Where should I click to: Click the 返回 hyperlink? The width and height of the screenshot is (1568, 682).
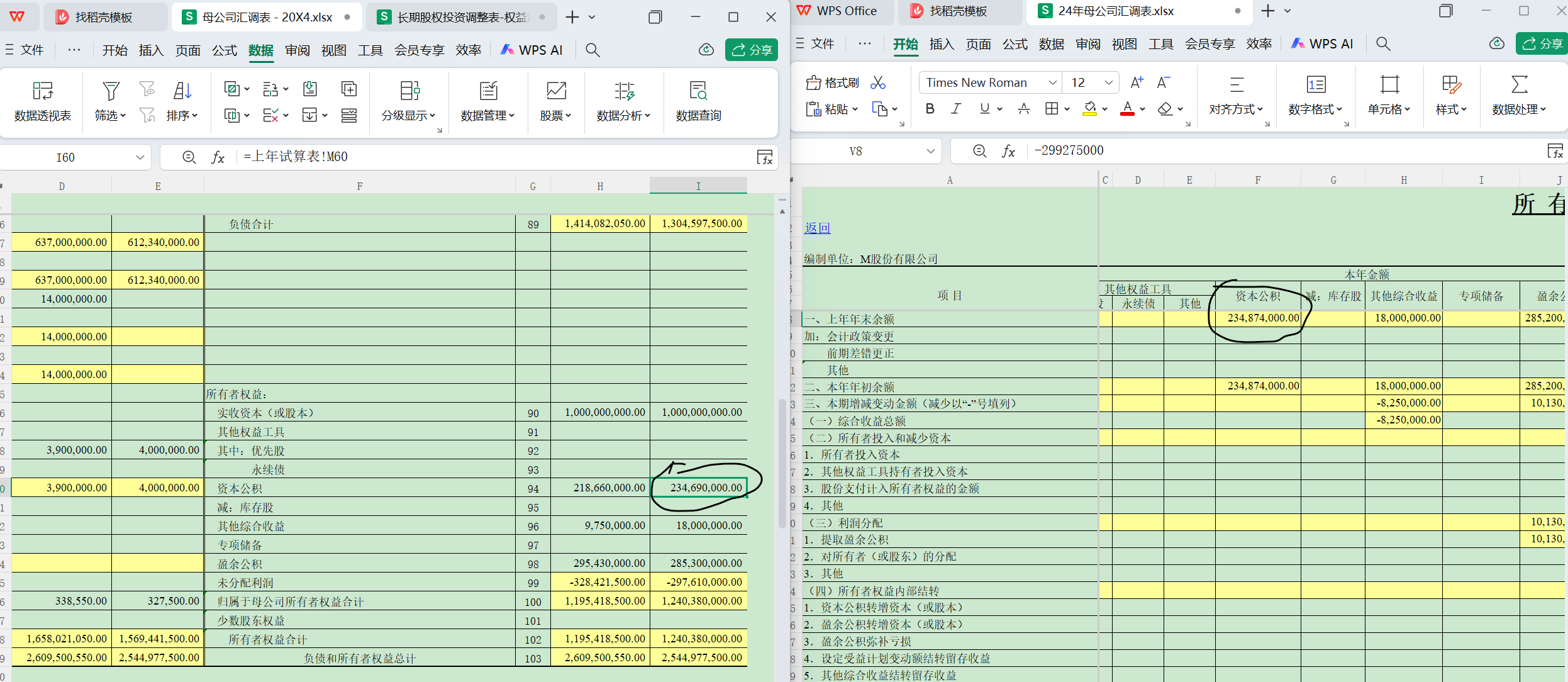(x=817, y=228)
